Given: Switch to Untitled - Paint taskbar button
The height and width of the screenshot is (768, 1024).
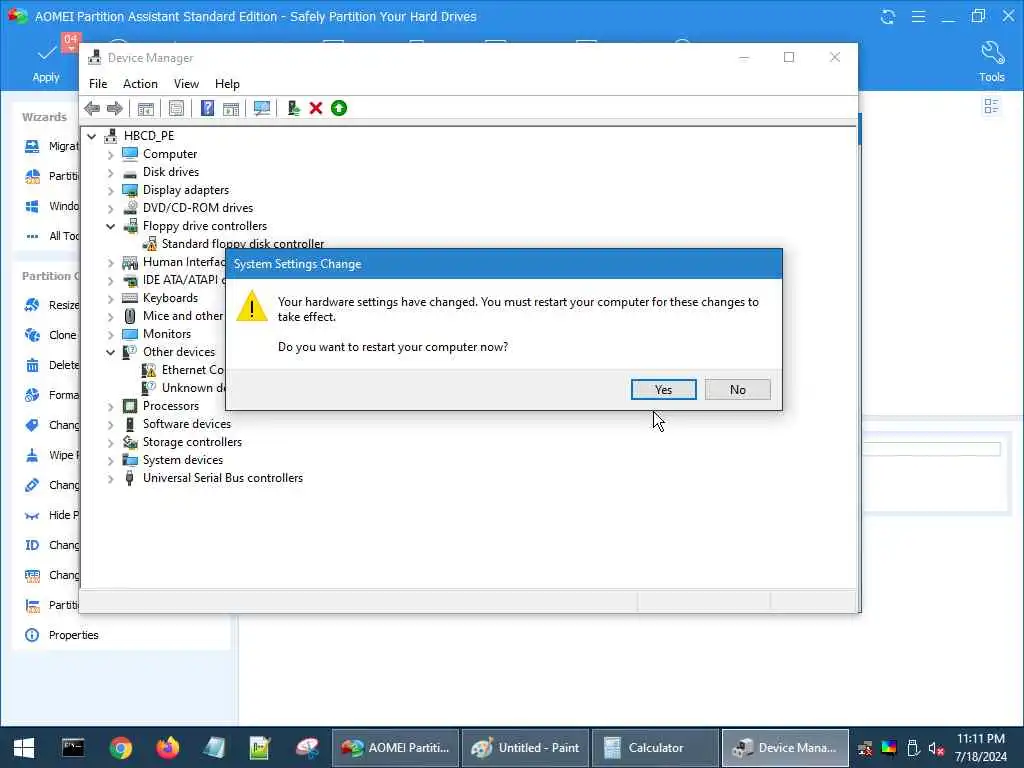Looking at the screenshot, I should pyautogui.click(x=526, y=748).
